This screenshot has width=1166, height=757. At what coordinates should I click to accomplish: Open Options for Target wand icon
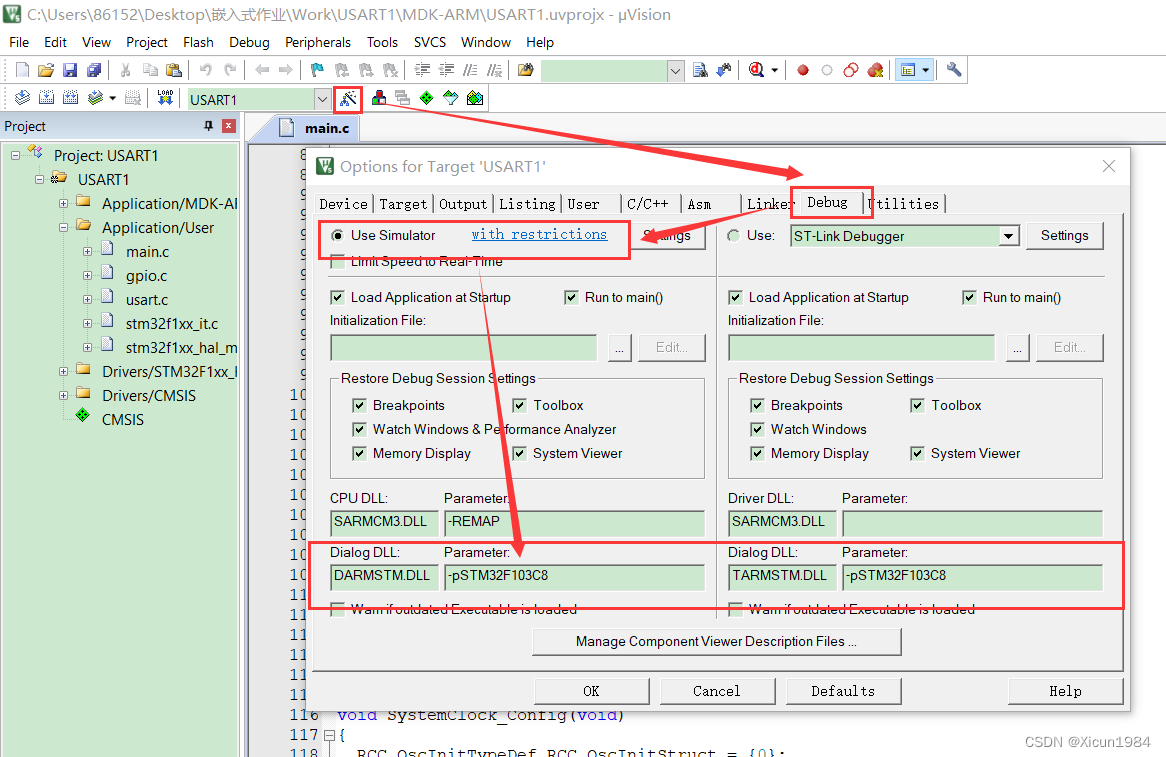(348, 98)
